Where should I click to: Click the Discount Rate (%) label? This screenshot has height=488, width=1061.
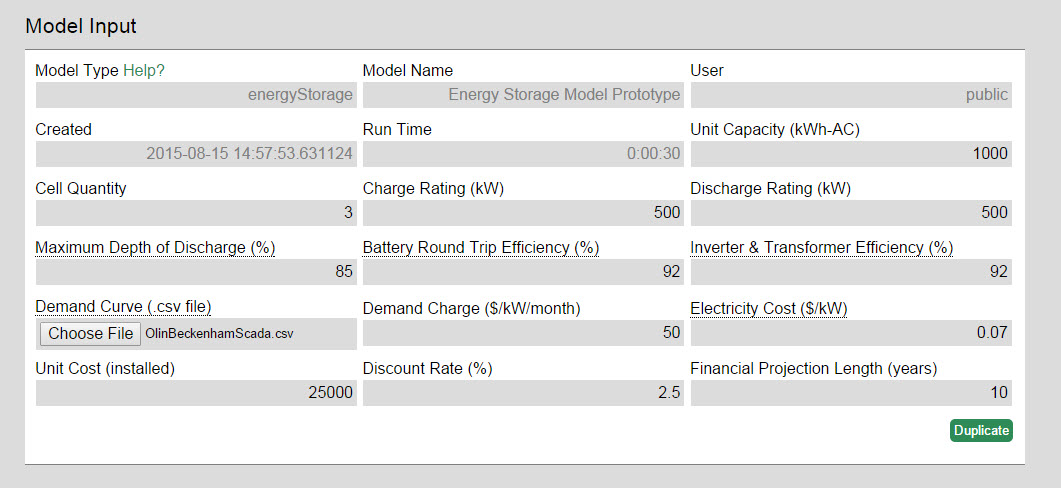click(428, 369)
